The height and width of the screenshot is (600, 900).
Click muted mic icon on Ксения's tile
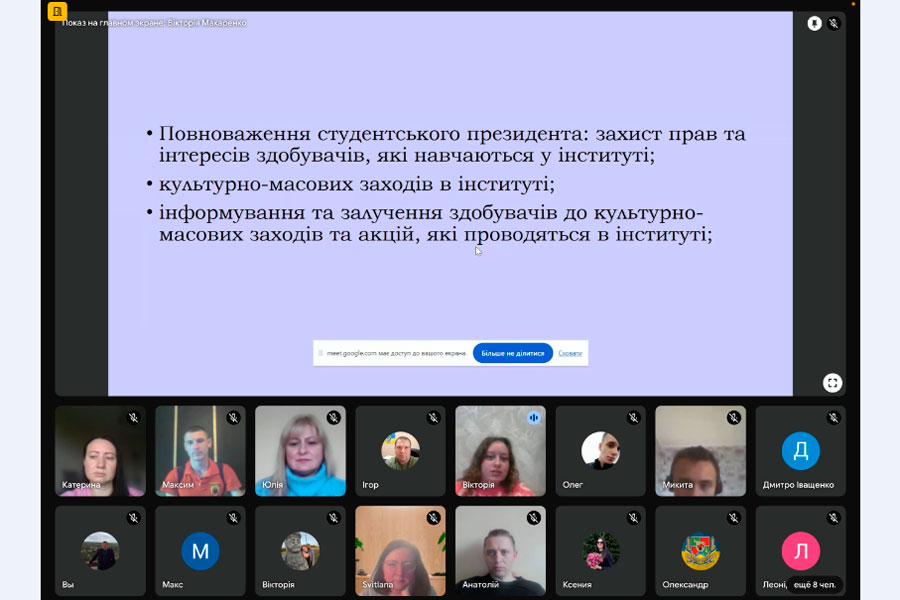click(634, 518)
